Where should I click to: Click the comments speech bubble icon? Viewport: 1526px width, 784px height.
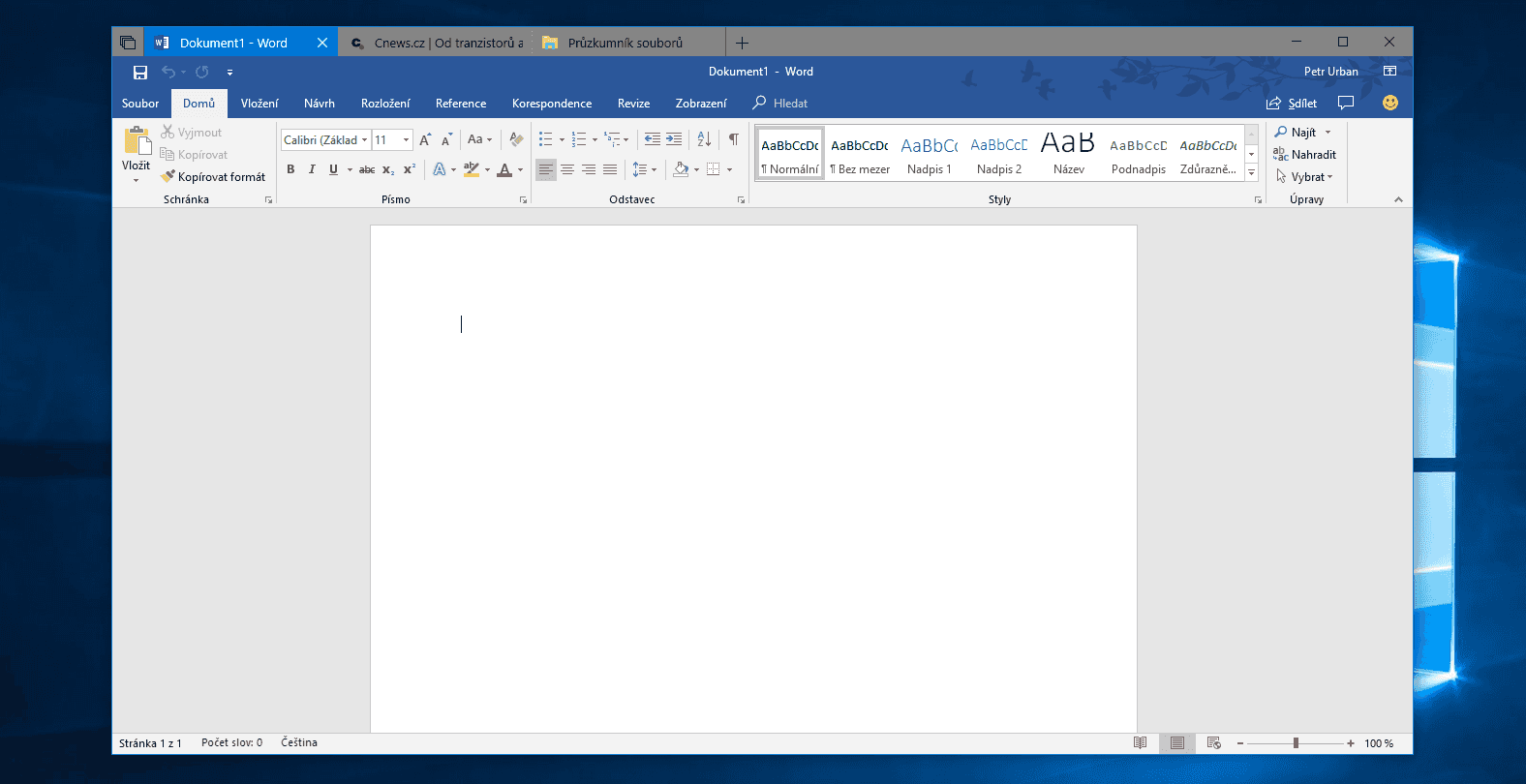pyautogui.click(x=1345, y=103)
